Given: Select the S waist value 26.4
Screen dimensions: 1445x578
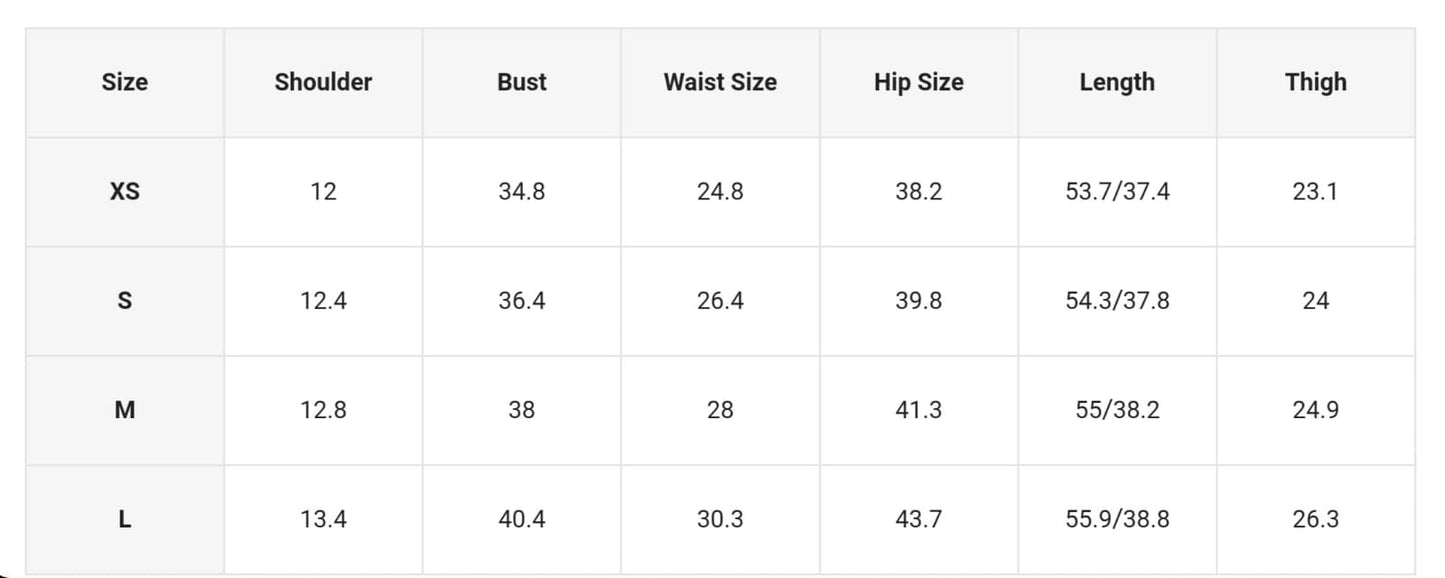Looking at the screenshot, I should click(x=720, y=300).
